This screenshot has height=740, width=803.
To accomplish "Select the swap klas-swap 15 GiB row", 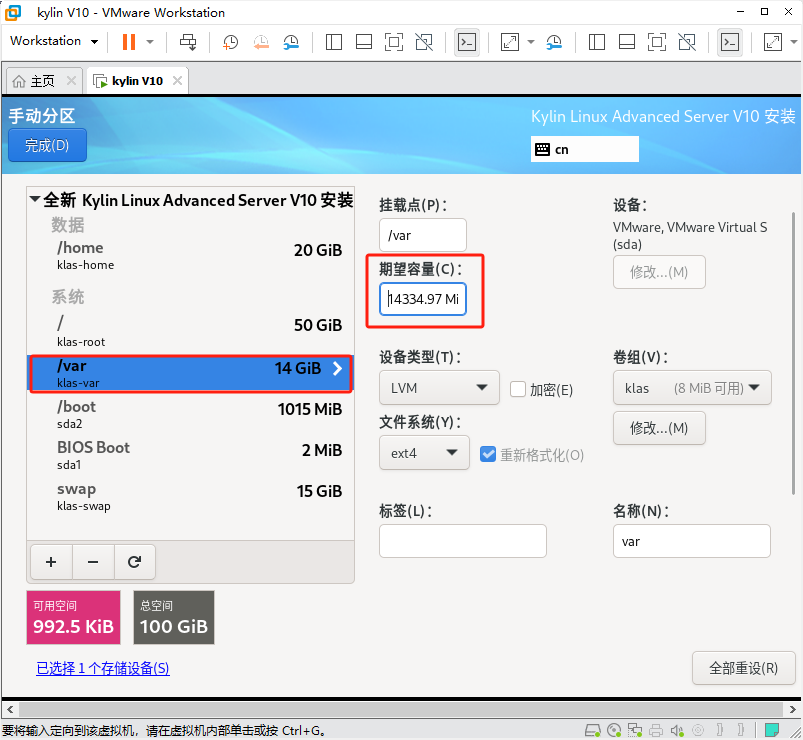I will [191, 496].
